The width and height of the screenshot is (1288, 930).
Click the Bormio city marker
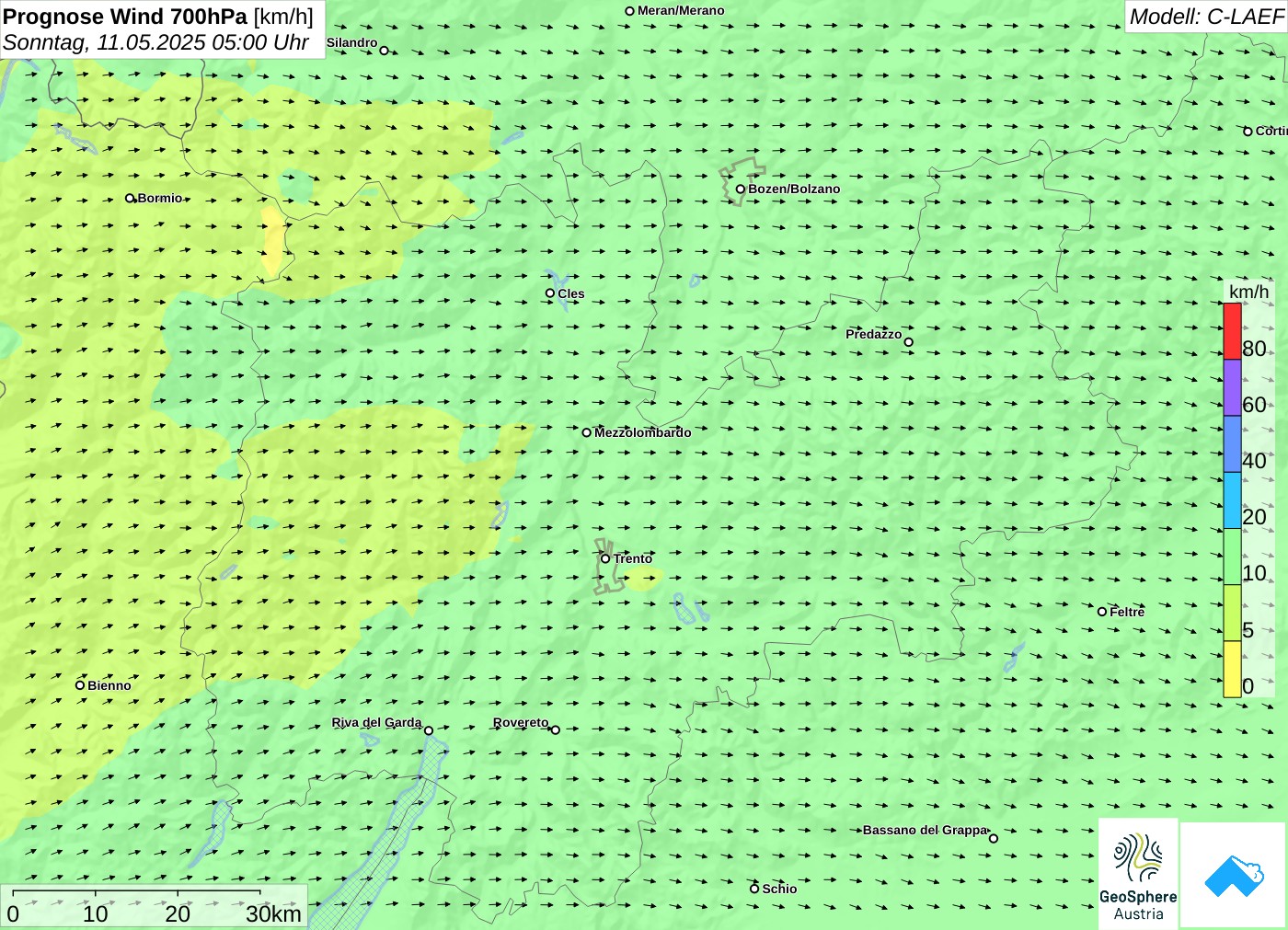click(x=130, y=198)
